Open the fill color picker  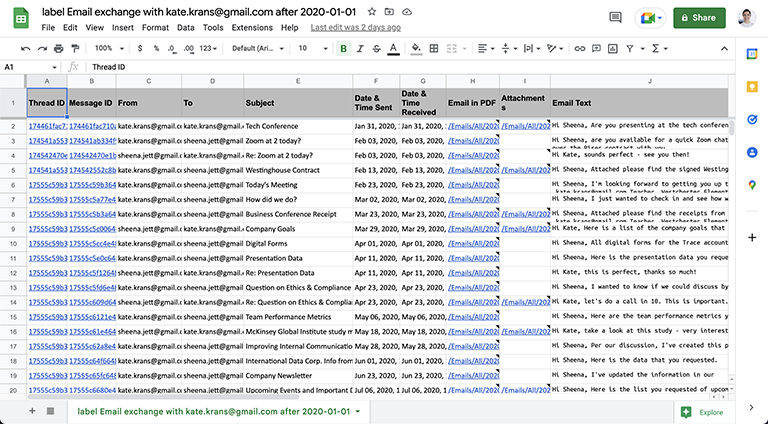click(x=416, y=48)
